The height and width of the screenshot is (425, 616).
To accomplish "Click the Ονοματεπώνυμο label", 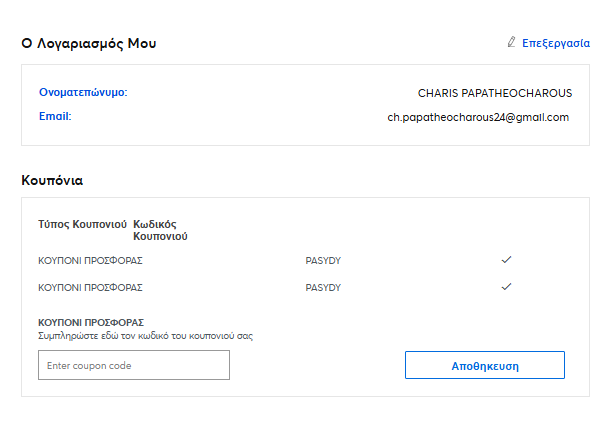I will 83,93.
